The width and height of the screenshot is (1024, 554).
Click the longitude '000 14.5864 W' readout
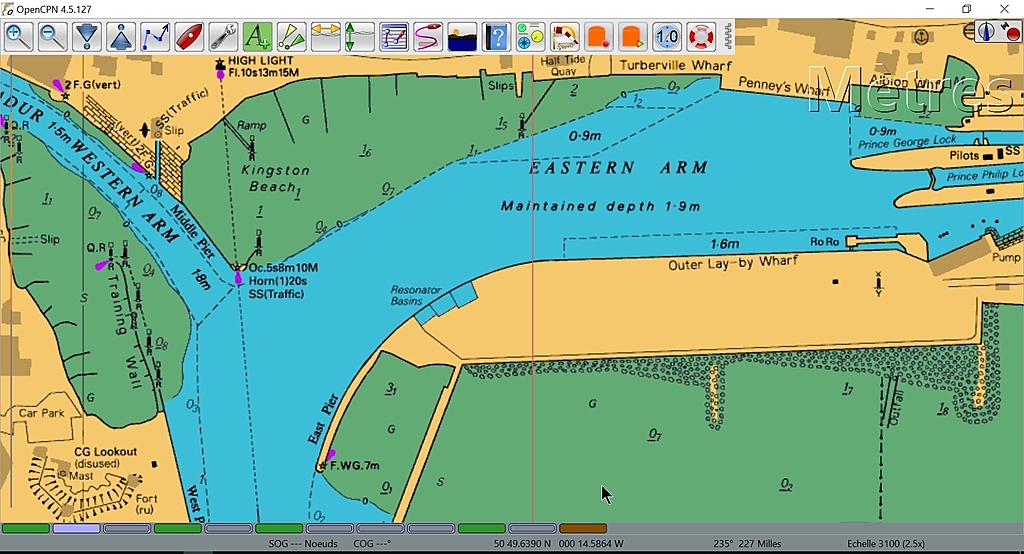click(x=591, y=544)
